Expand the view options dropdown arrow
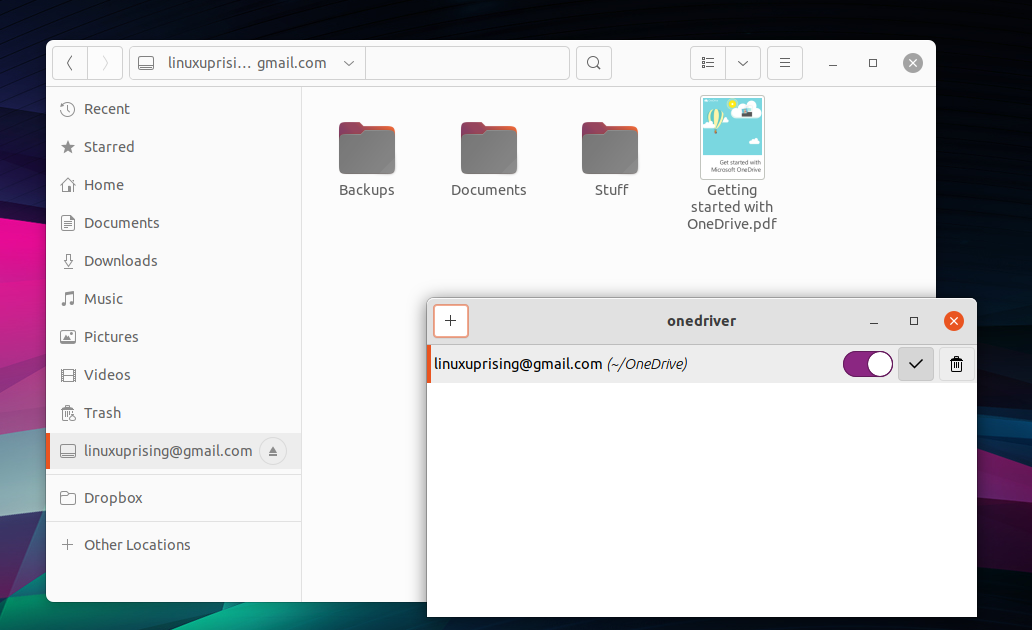This screenshot has width=1032, height=630. [743, 63]
